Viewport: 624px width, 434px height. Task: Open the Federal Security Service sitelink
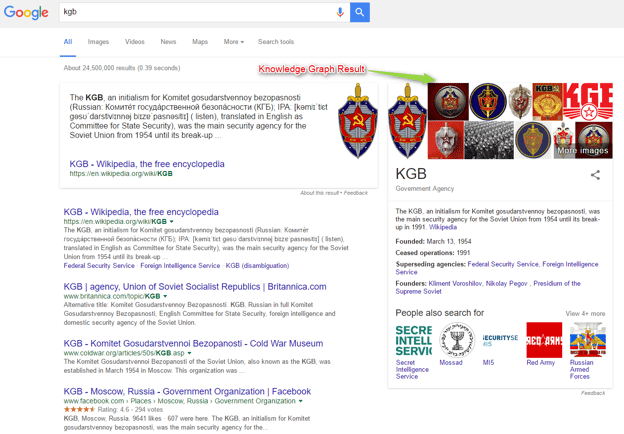click(x=99, y=266)
